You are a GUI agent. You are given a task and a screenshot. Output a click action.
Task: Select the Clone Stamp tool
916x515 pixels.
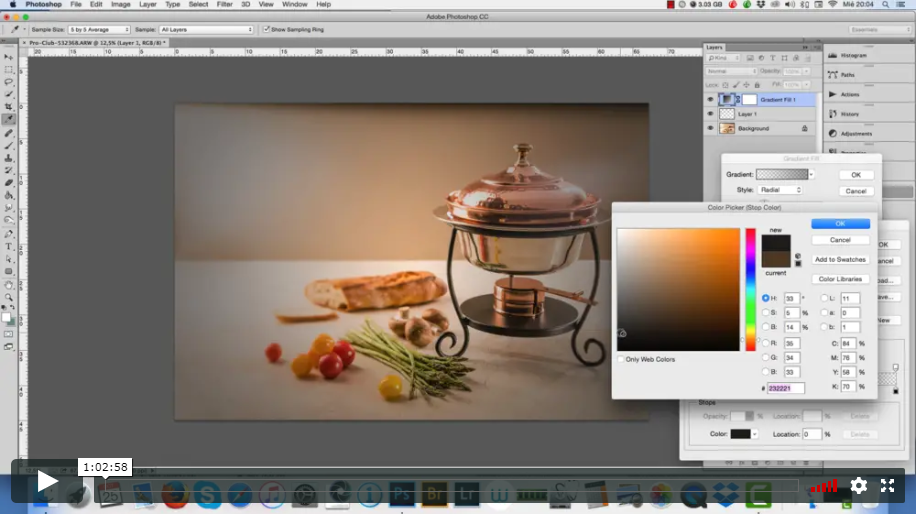click(8, 158)
